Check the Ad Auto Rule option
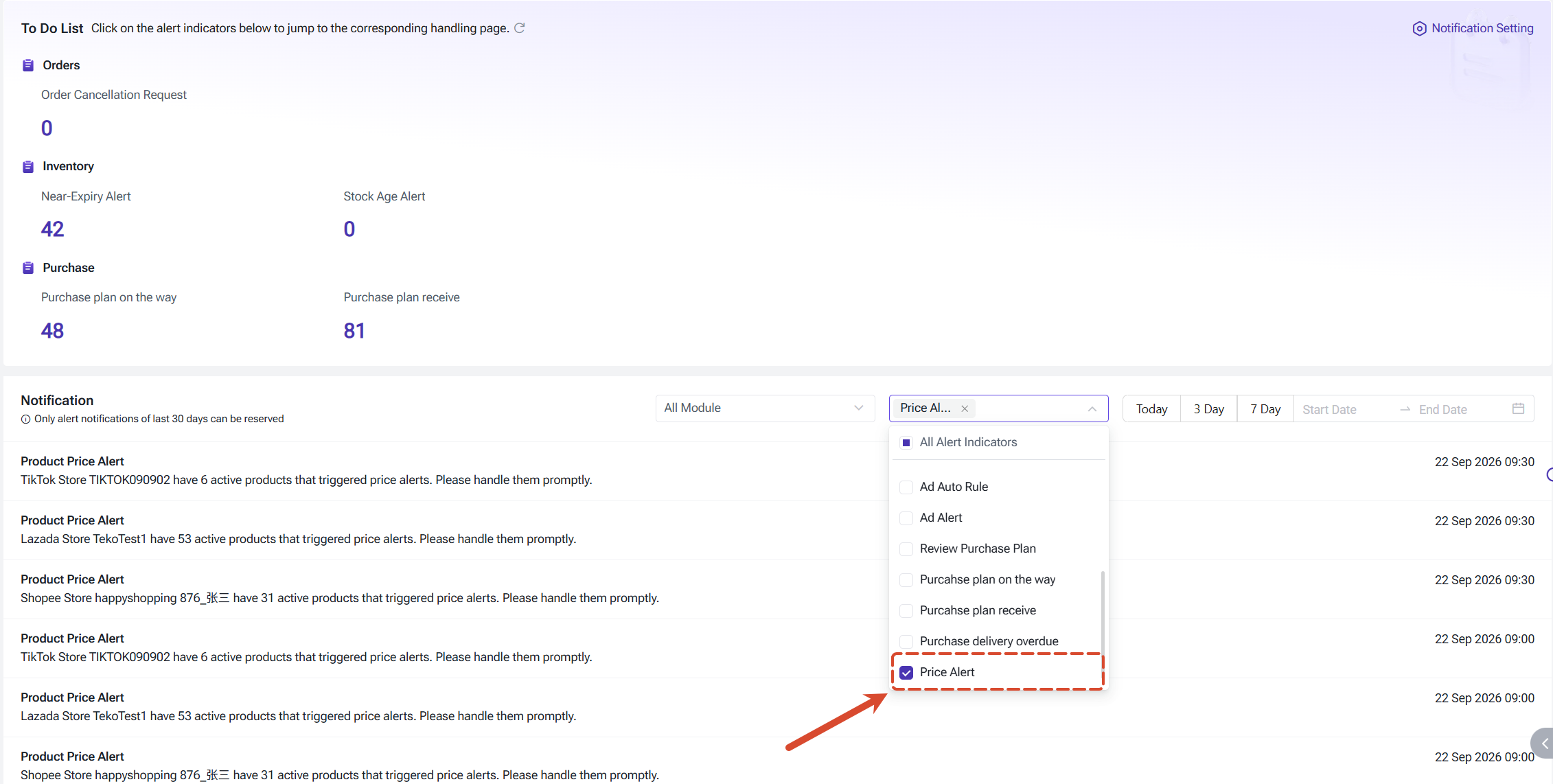Image resolution: width=1553 pixels, height=784 pixels. [906, 487]
